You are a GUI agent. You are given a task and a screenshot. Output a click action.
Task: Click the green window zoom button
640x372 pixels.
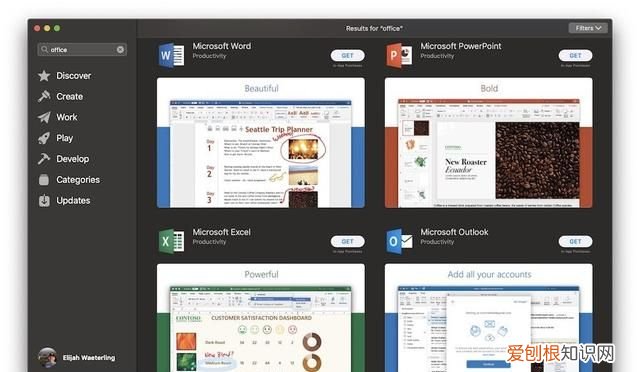57,28
